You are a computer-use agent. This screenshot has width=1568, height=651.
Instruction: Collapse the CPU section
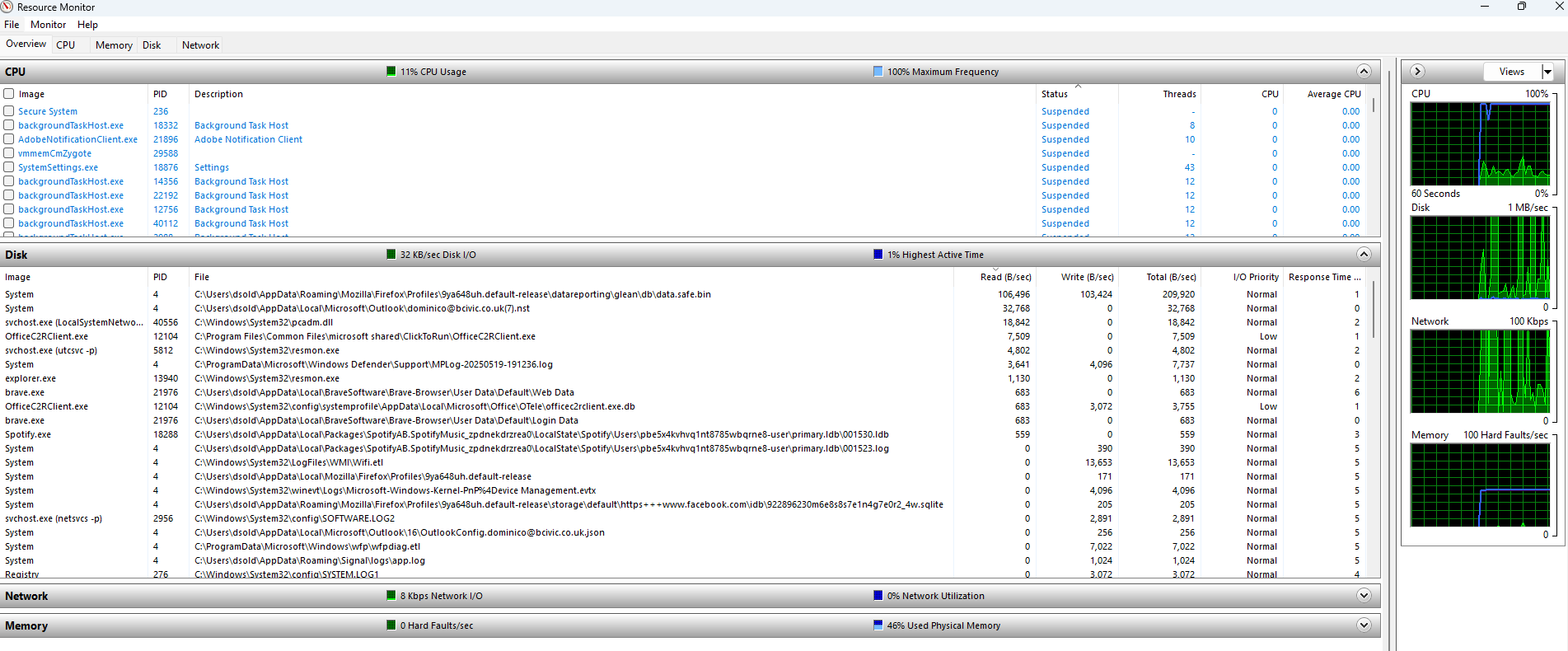(1364, 72)
